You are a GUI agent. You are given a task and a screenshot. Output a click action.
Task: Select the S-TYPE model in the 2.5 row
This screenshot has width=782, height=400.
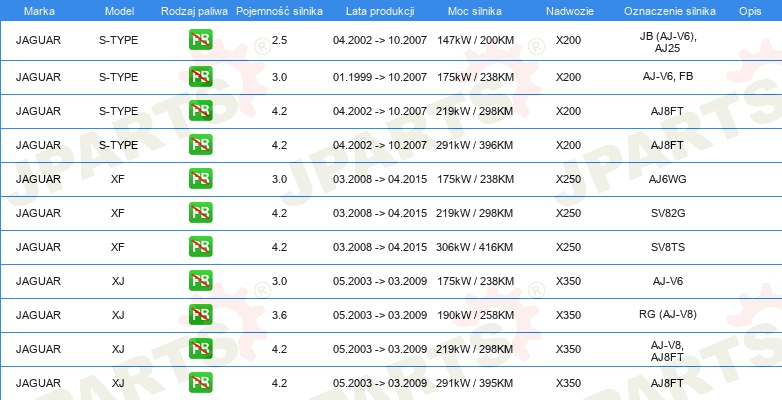click(119, 40)
